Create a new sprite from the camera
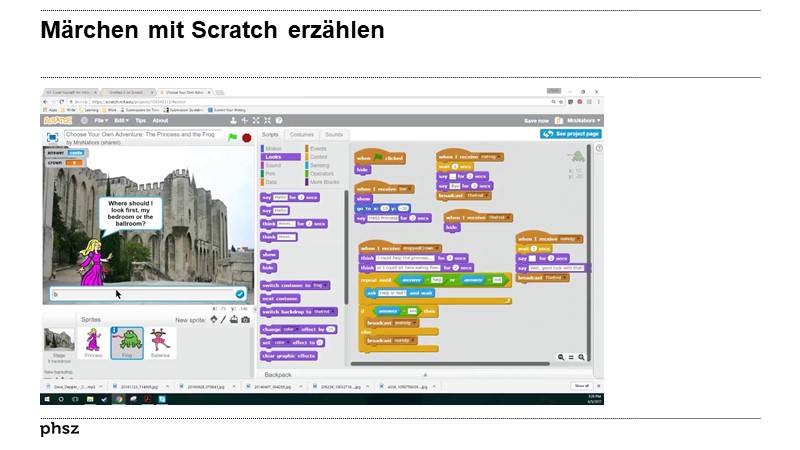The image size is (800, 450). tap(245, 319)
